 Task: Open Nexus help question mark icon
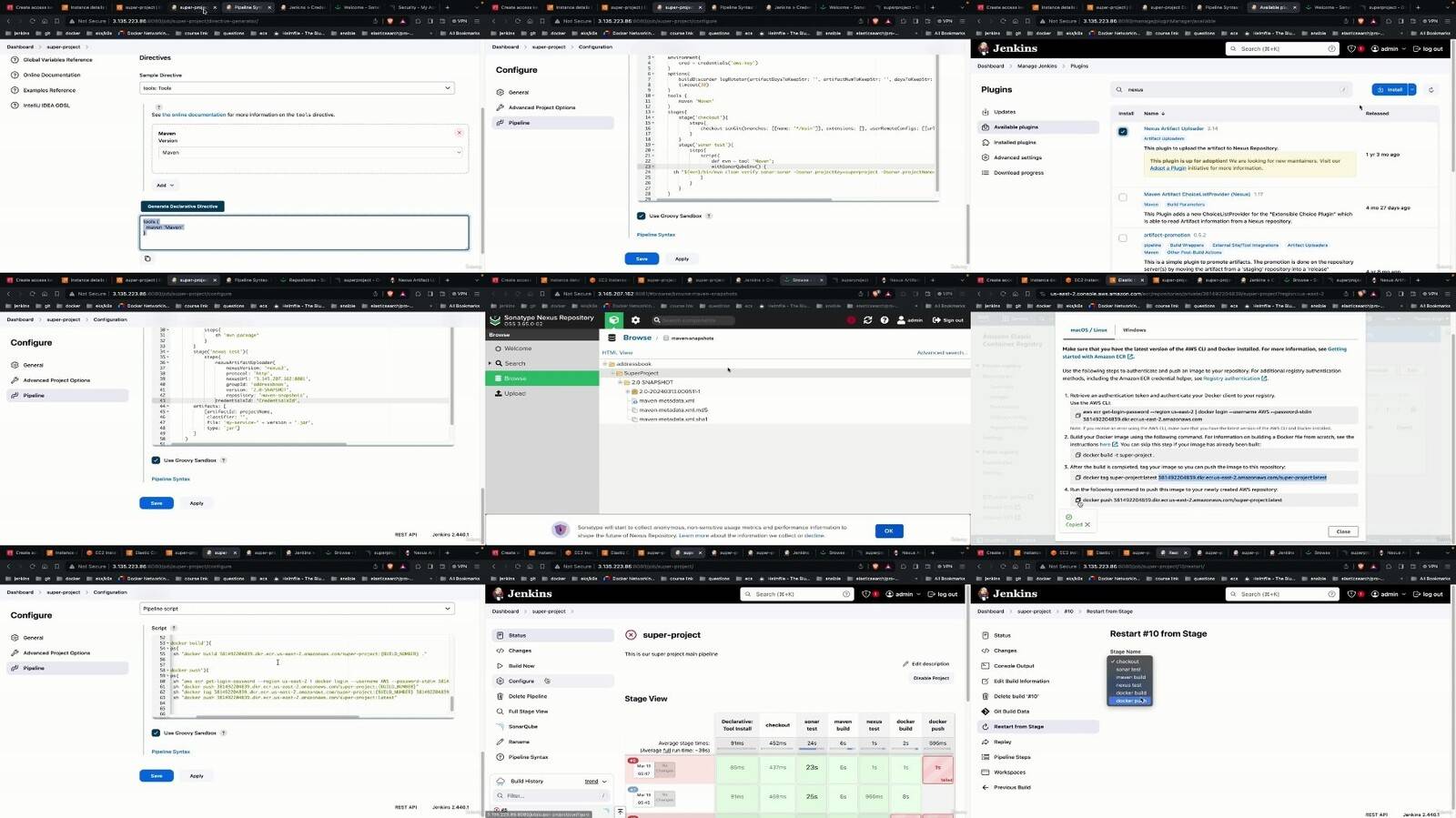pos(884,320)
